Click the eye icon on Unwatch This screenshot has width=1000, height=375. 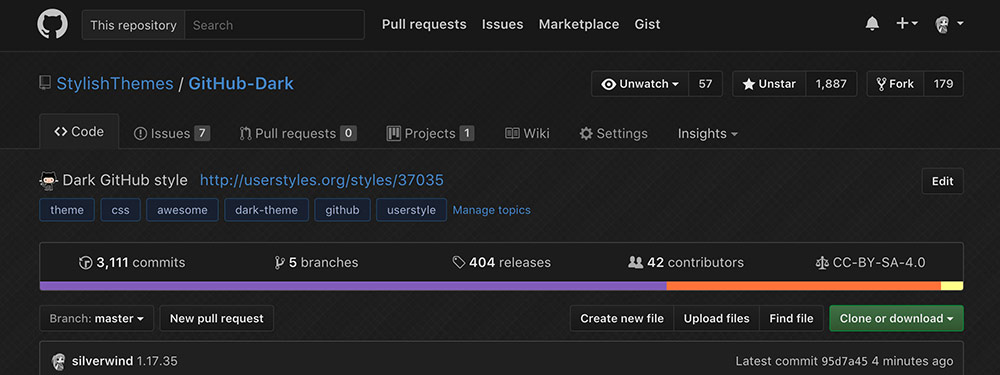tap(609, 84)
